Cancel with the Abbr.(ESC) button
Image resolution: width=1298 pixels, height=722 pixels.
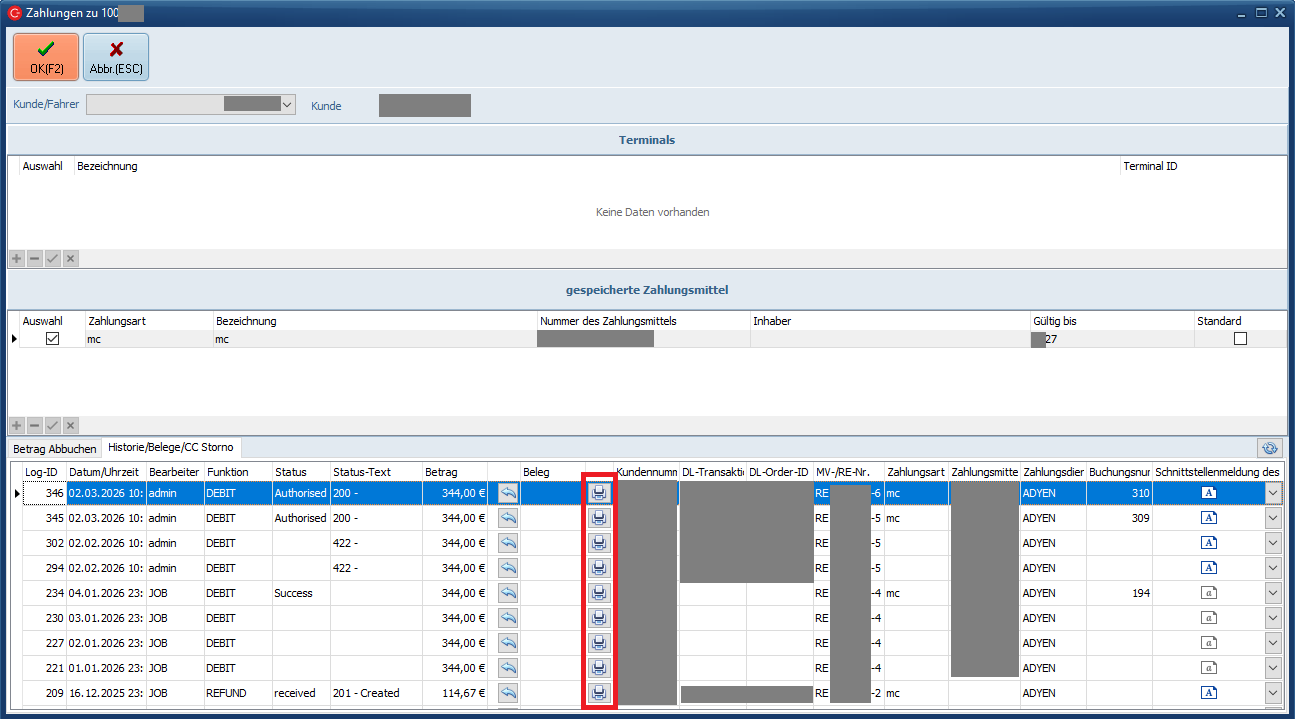116,57
